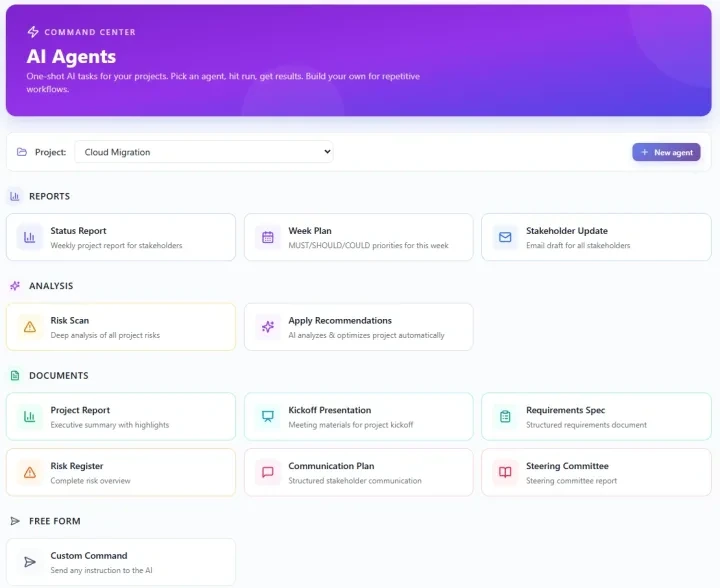720x588 pixels.
Task: Click 'MUST/SHOULD/COULD priorities for this week' text
Action: click(368, 246)
